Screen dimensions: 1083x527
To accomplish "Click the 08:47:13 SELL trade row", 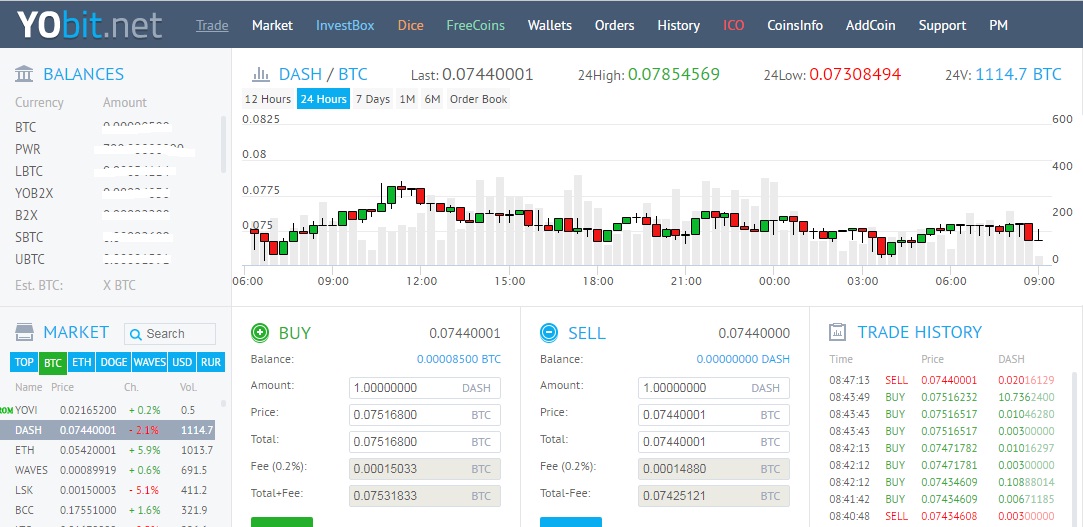I will point(942,380).
